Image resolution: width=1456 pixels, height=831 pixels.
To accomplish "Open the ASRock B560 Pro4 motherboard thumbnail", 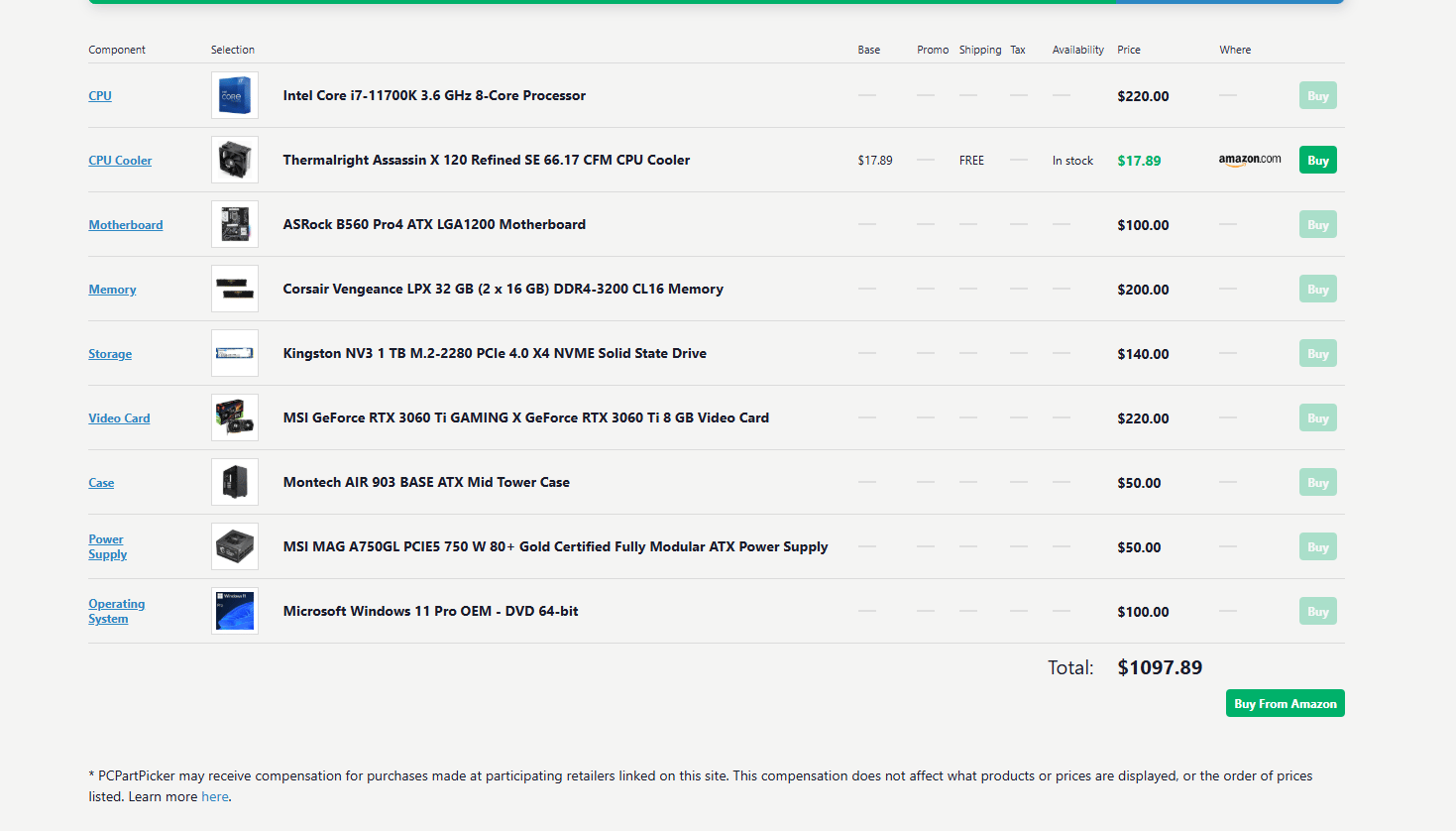I will pyautogui.click(x=235, y=224).
